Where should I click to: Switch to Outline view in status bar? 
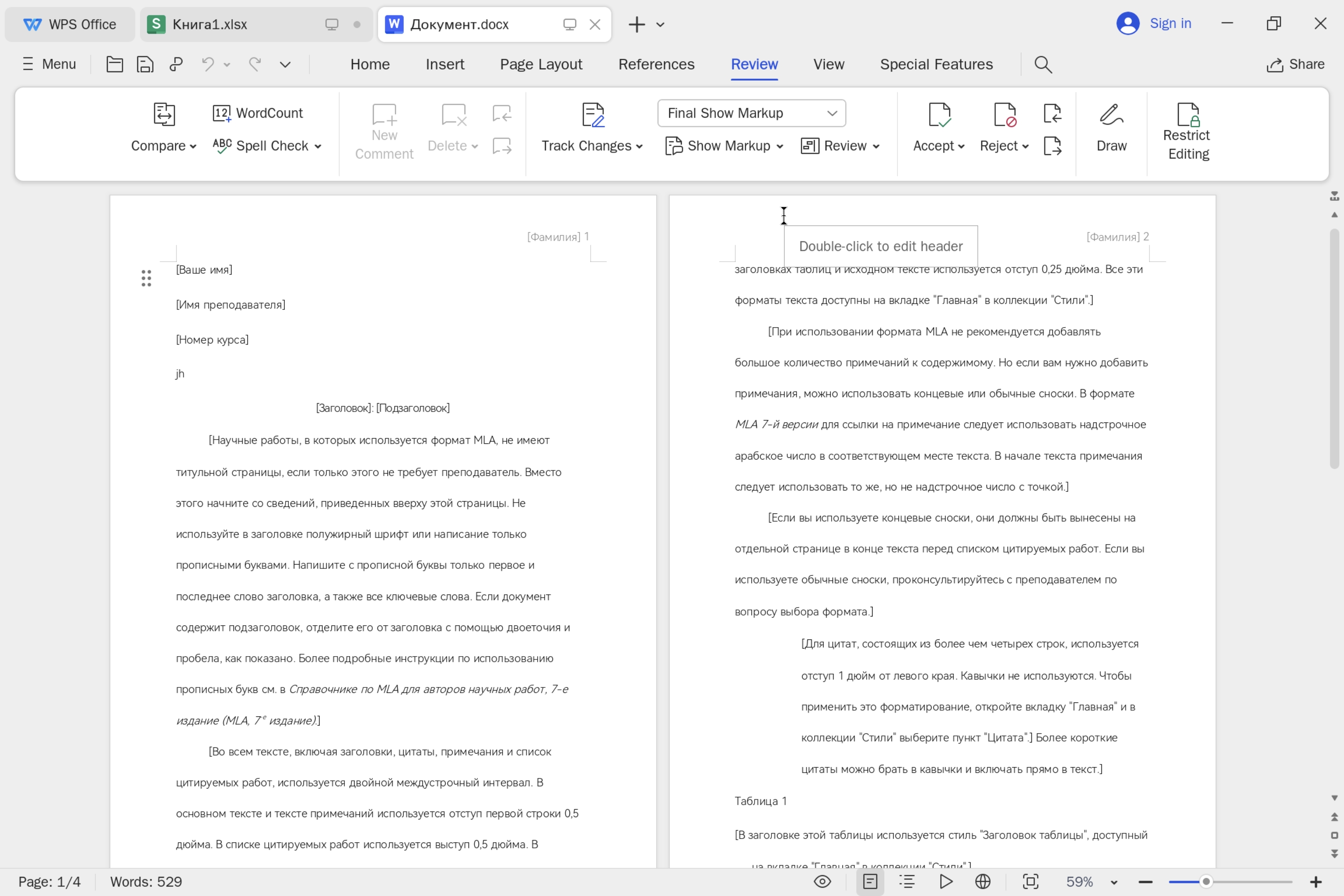[x=907, y=882]
